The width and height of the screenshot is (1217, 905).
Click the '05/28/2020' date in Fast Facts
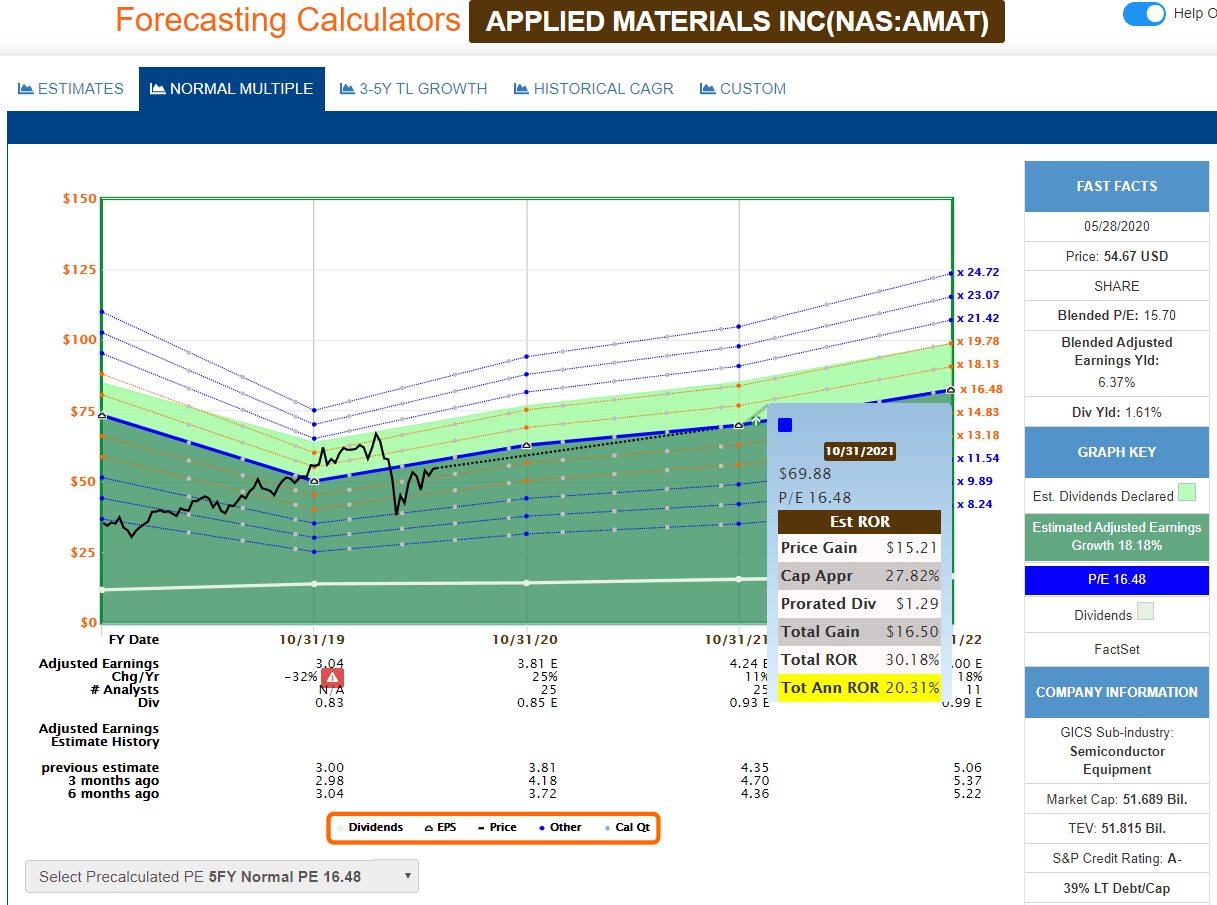(x=1117, y=227)
